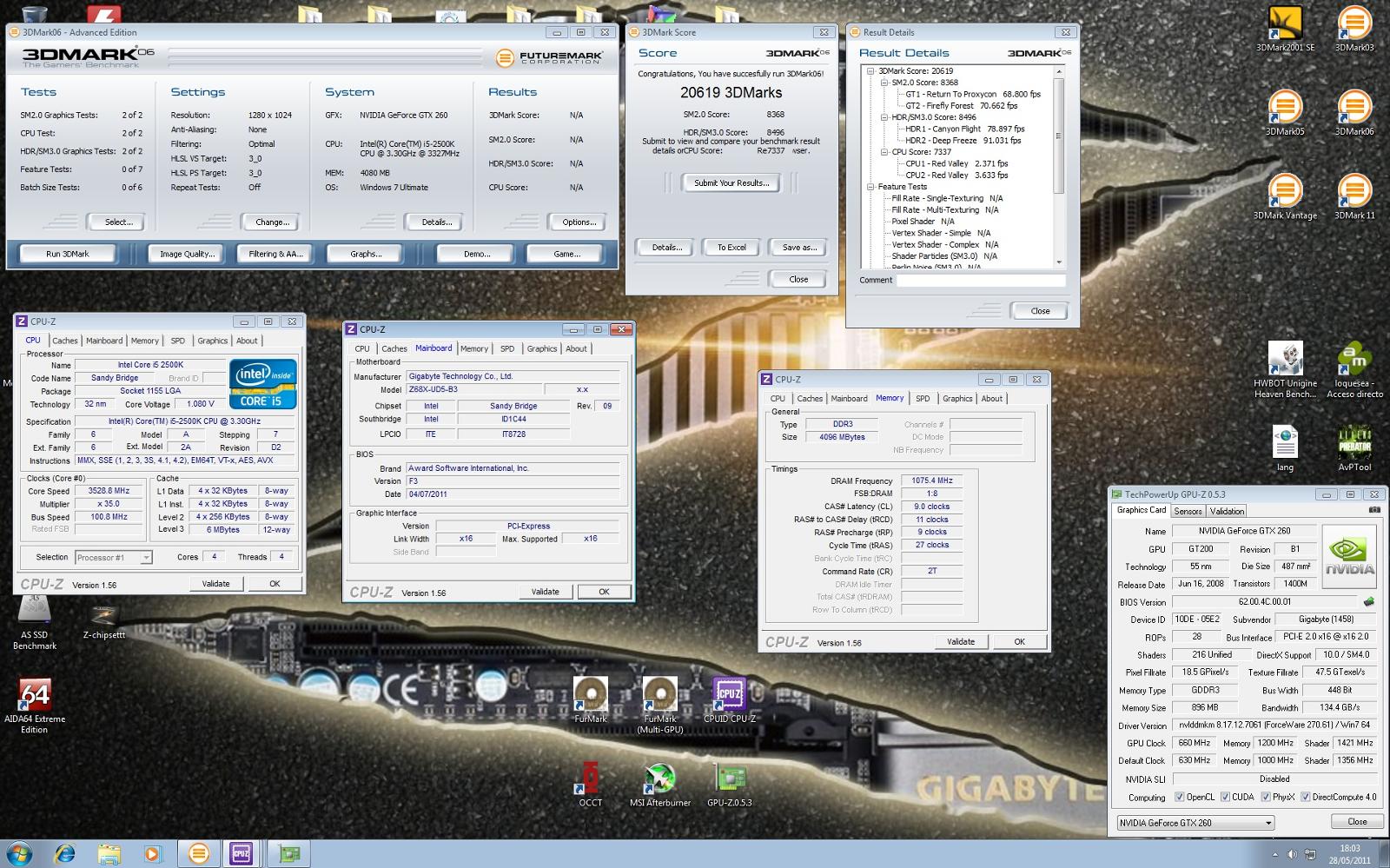Click the GPU-Z BIOS save icon

(1369, 601)
